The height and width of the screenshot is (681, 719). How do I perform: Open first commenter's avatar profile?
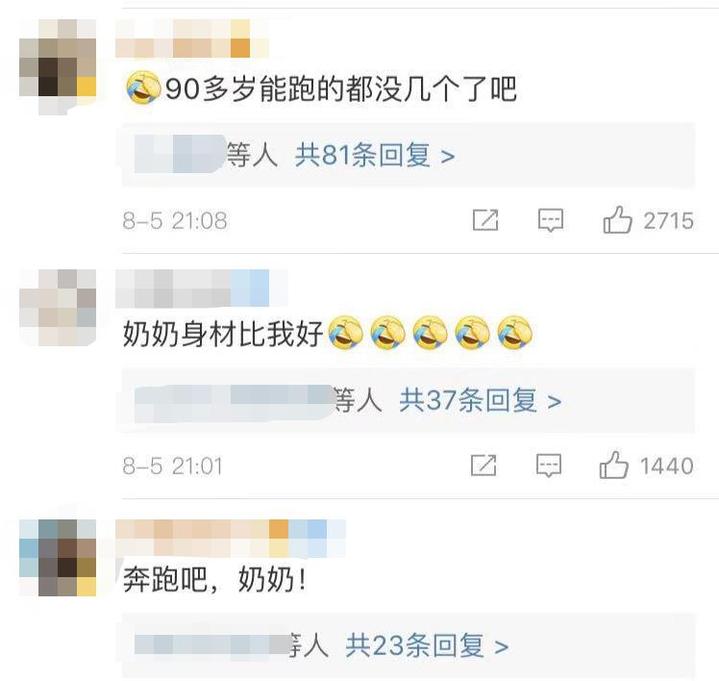(58, 67)
